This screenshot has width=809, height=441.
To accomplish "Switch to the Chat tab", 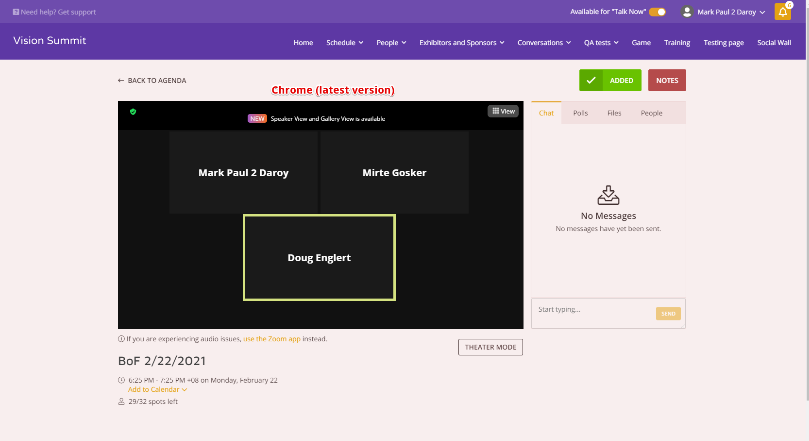I will click(546, 112).
